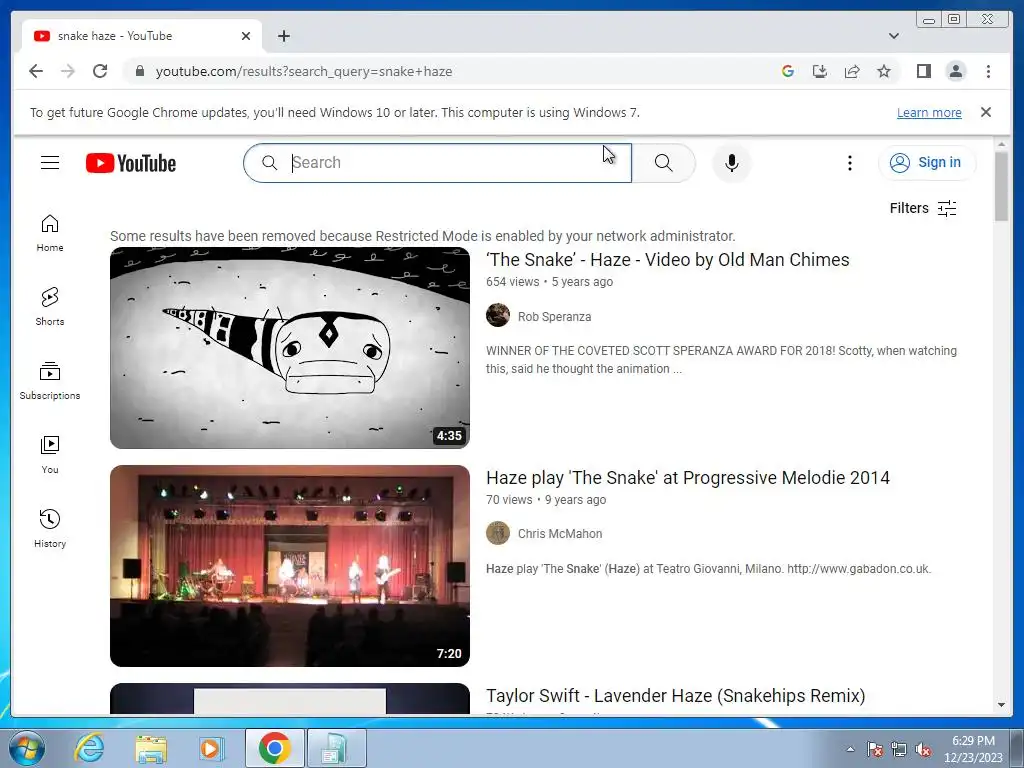Select the WINNER OF THE COVETED description text
1024x768 pixels.
pyautogui.click(x=721, y=360)
